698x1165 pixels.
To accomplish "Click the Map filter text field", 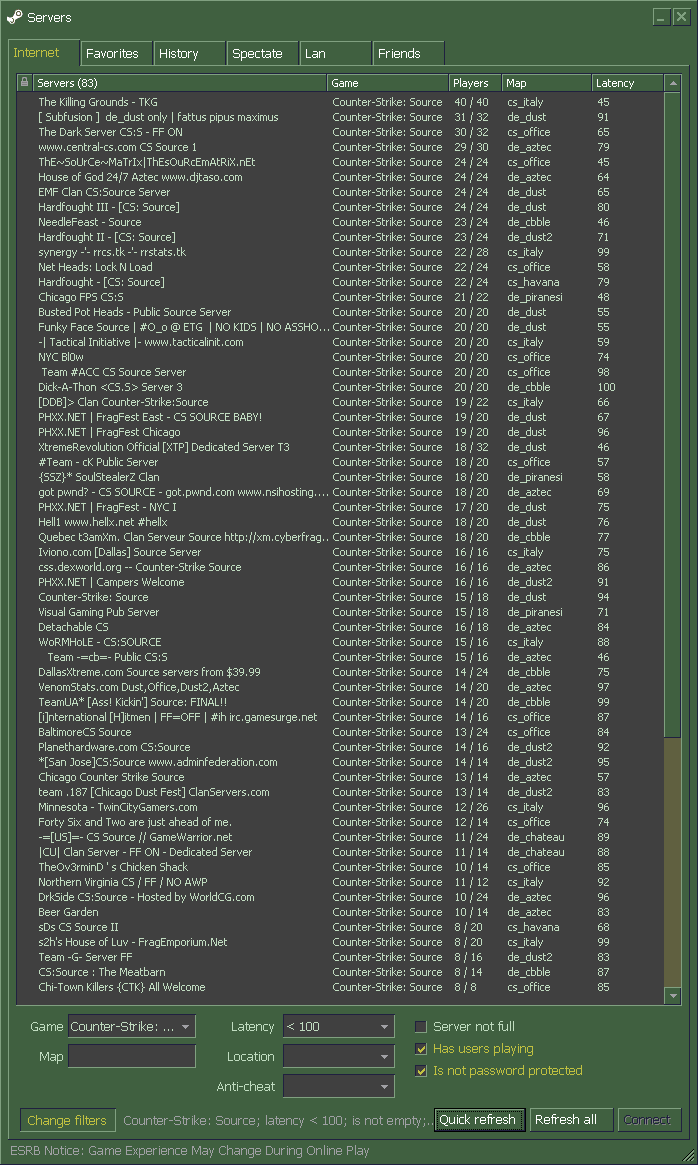I will tap(132, 1056).
